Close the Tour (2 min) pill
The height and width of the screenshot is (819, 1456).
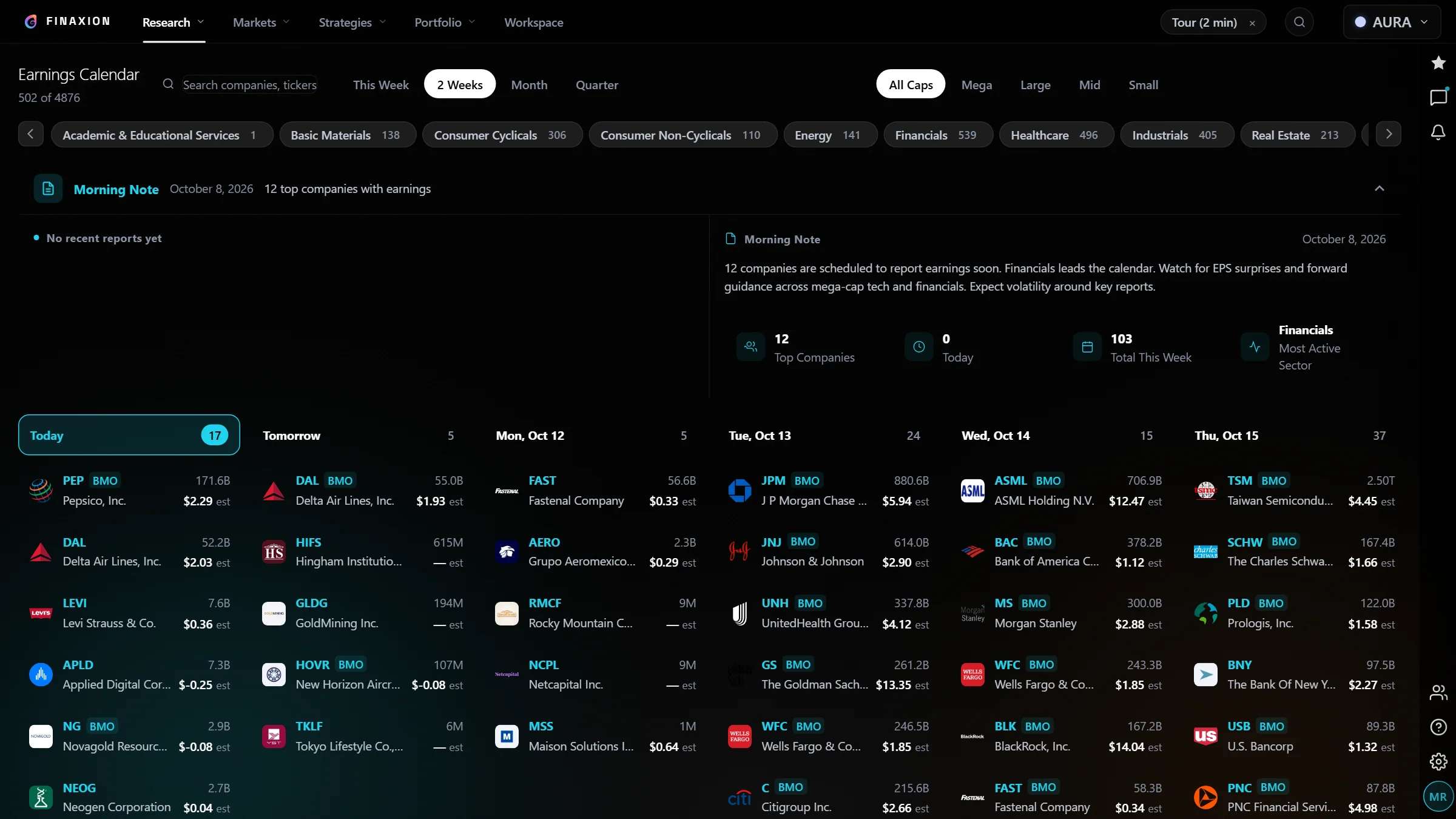pos(1252,23)
